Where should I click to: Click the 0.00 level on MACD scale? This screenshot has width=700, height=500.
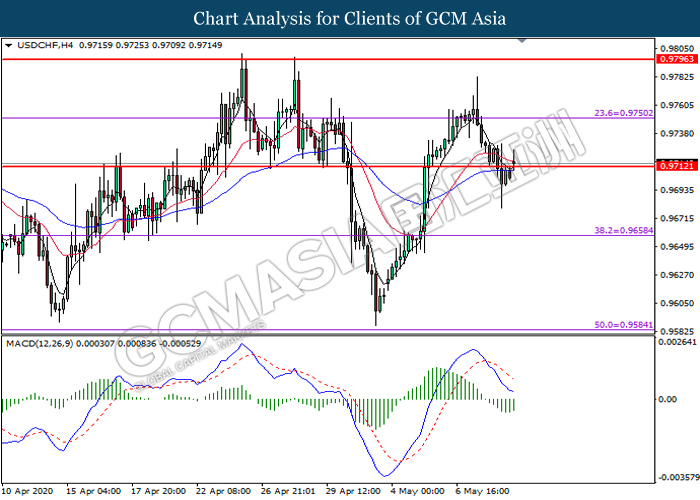tap(666, 399)
